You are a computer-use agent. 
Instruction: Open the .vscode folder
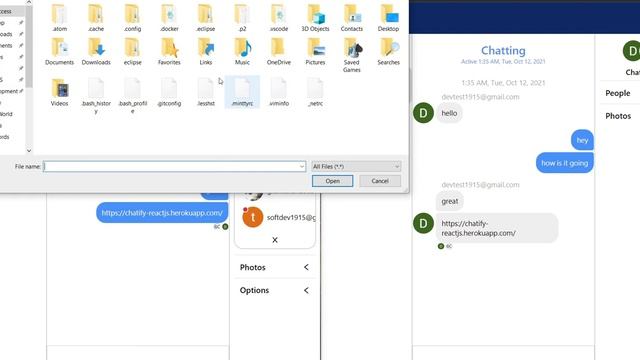click(x=279, y=18)
